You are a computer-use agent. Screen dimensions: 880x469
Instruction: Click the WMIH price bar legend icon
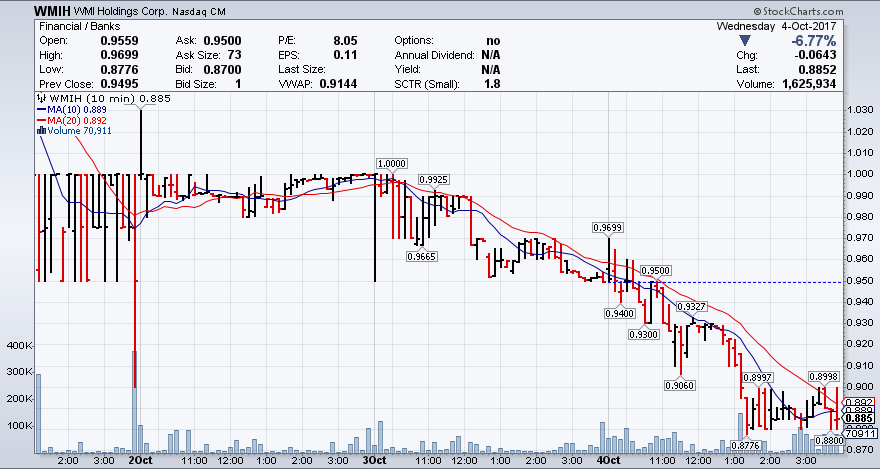click(40, 98)
